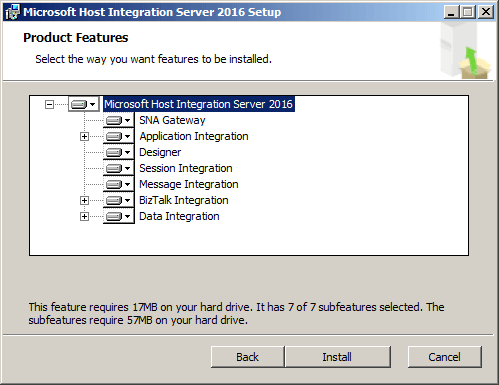Open install options for Application Integration feature
The height and width of the screenshot is (385, 499).
click(118, 136)
